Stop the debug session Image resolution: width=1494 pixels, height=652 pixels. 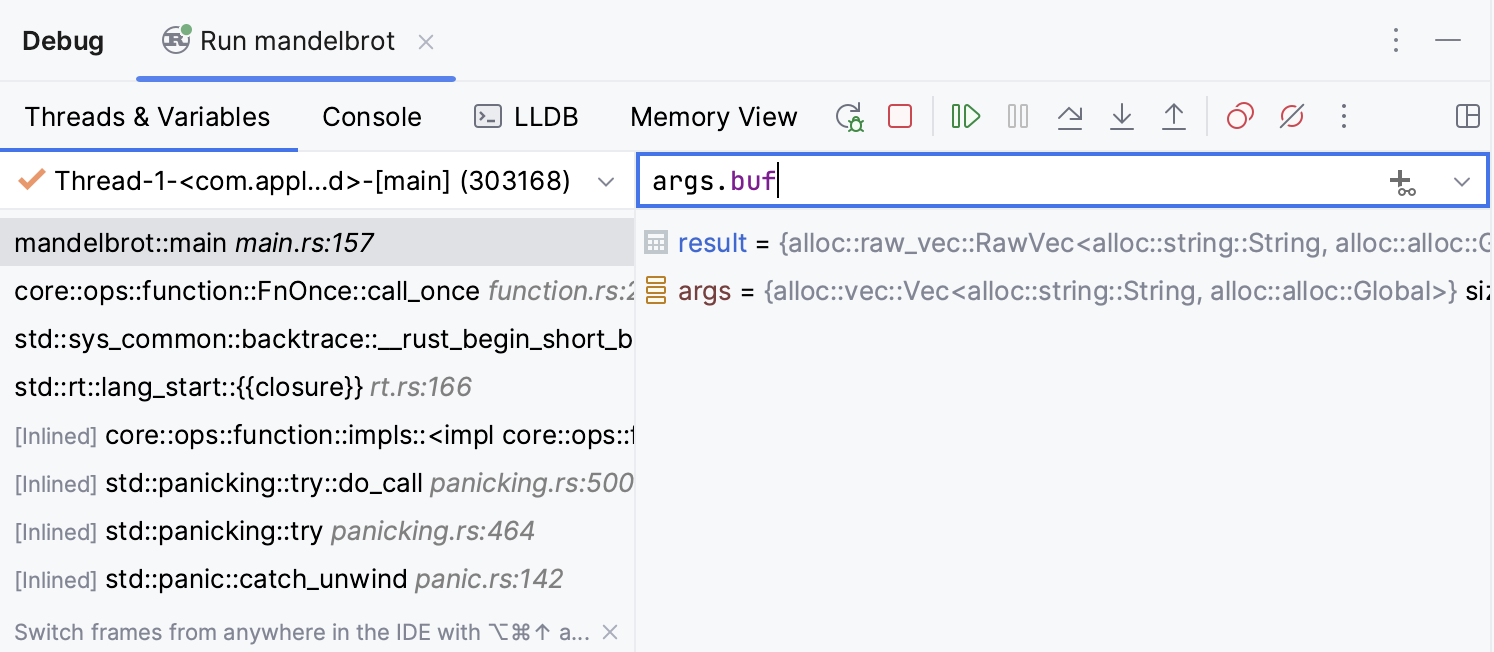coord(900,117)
